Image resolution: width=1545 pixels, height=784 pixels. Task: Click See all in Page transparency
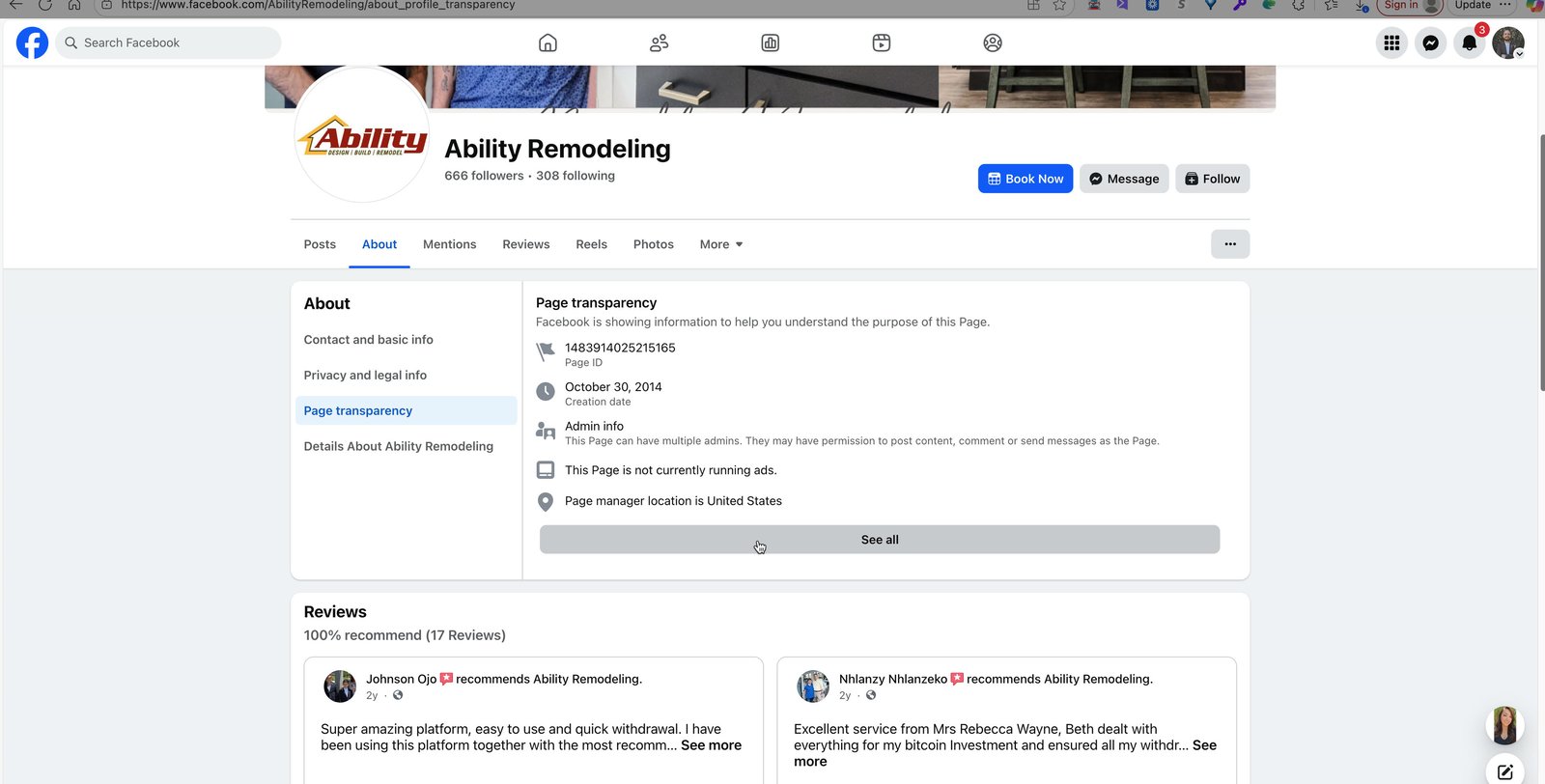point(880,540)
